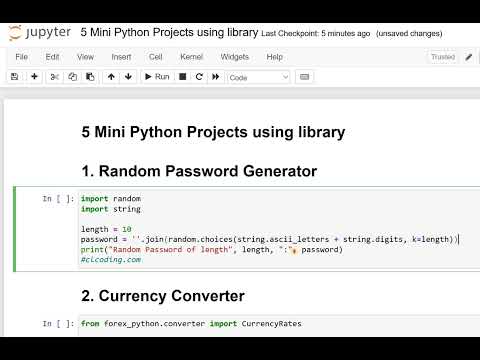Insert cell below with plus icon
This screenshot has width=480, height=360.
pyautogui.click(x=34, y=77)
